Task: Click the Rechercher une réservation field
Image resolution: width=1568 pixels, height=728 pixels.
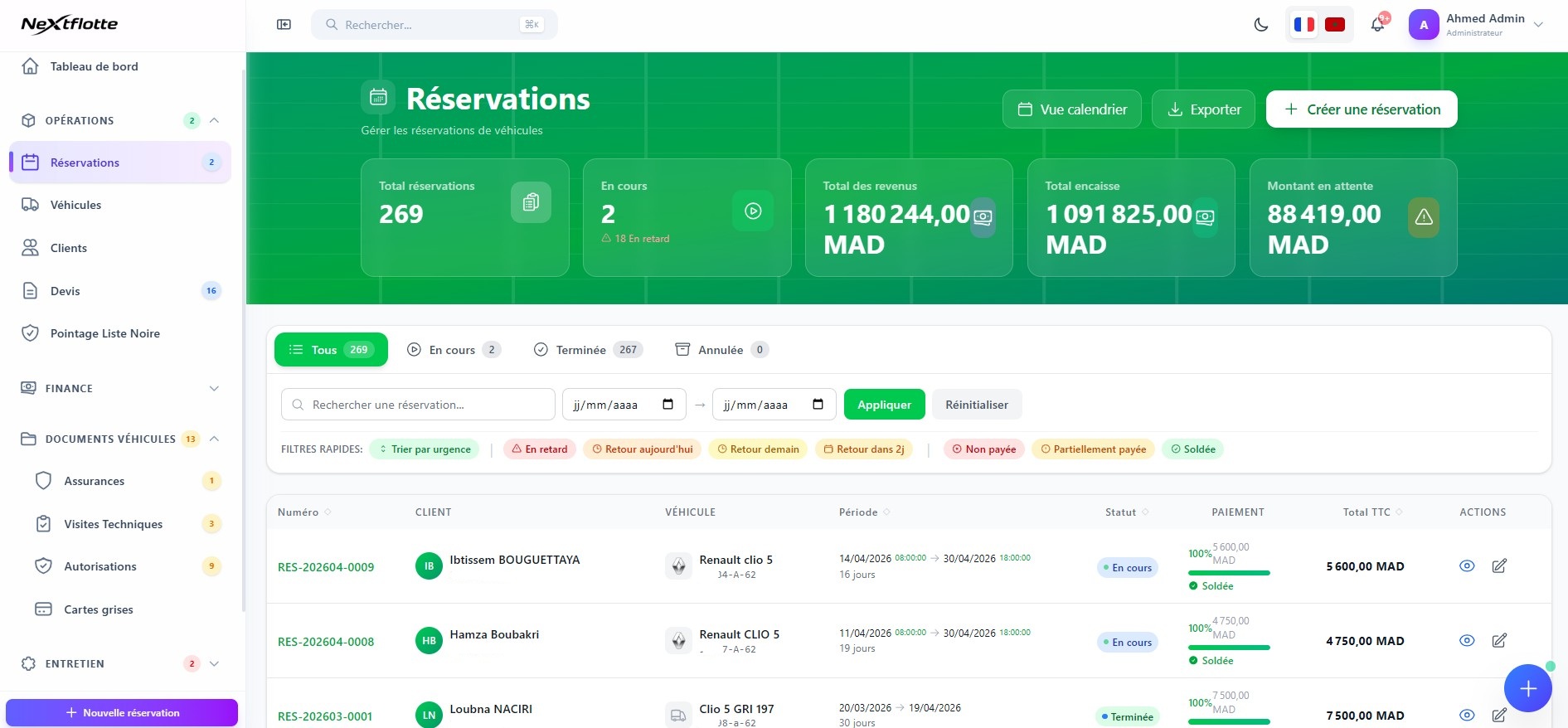Action: click(x=418, y=405)
